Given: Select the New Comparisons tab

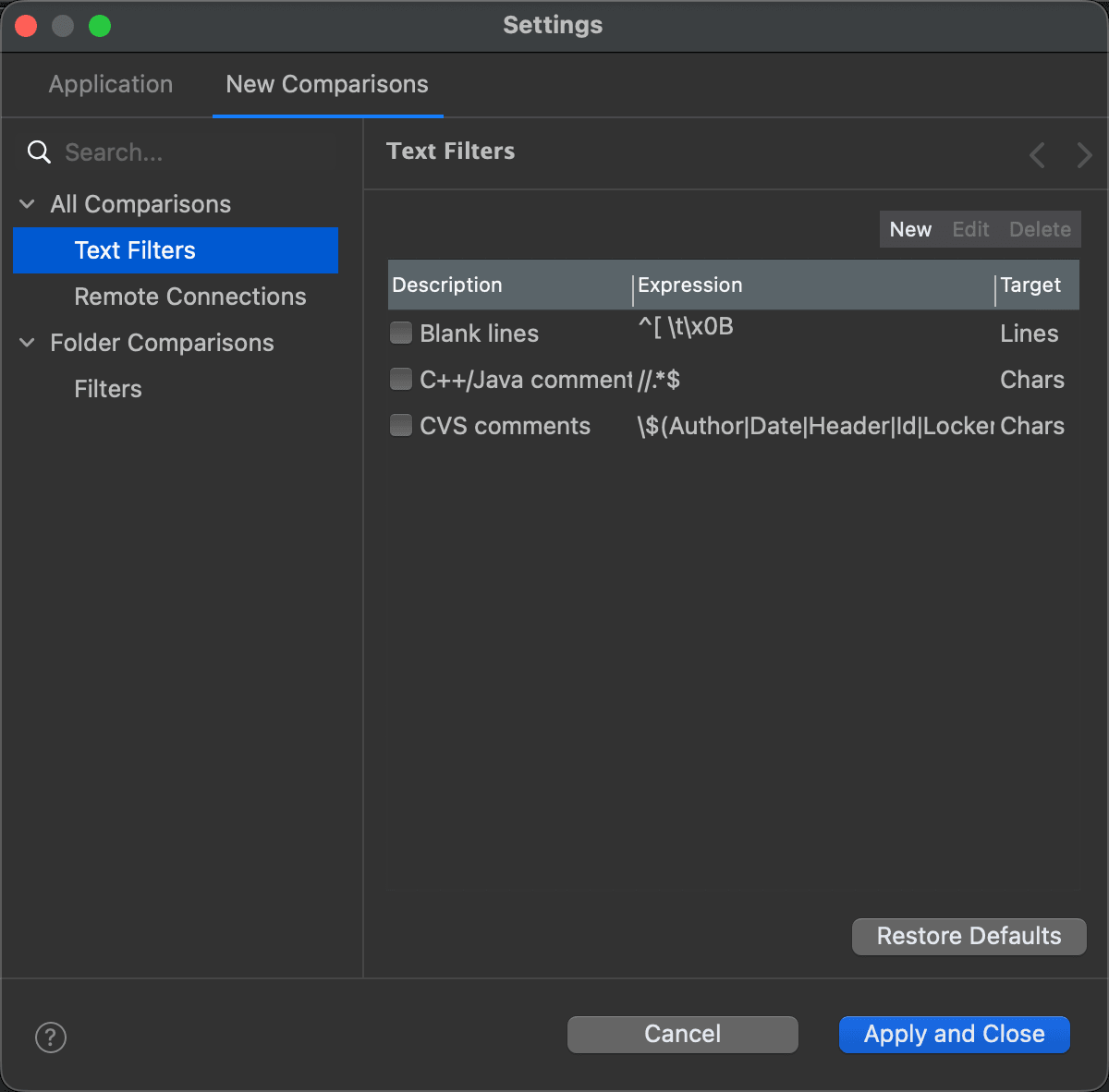Looking at the screenshot, I should [x=327, y=84].
